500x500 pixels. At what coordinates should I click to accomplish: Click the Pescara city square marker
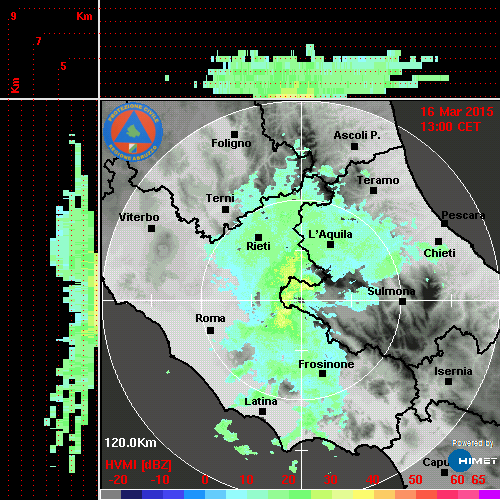pos(444,223)
